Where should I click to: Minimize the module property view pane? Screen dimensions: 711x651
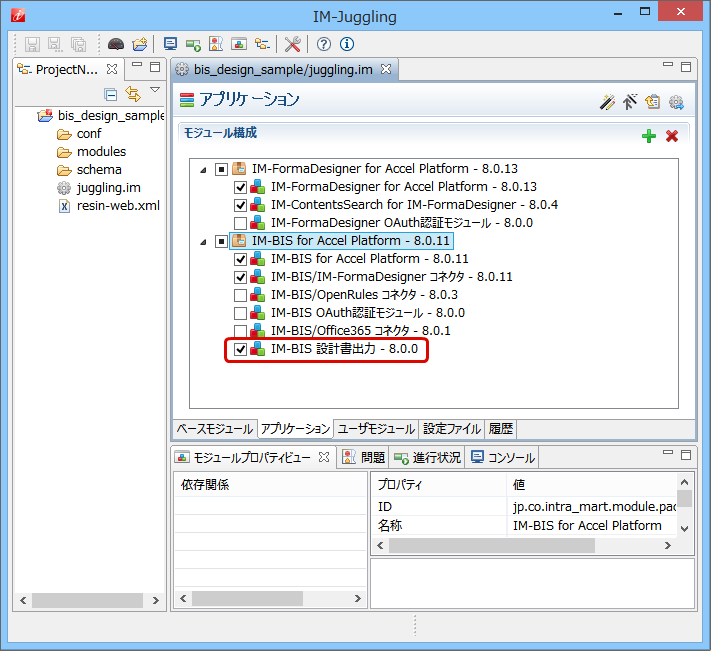coord(667,452)
